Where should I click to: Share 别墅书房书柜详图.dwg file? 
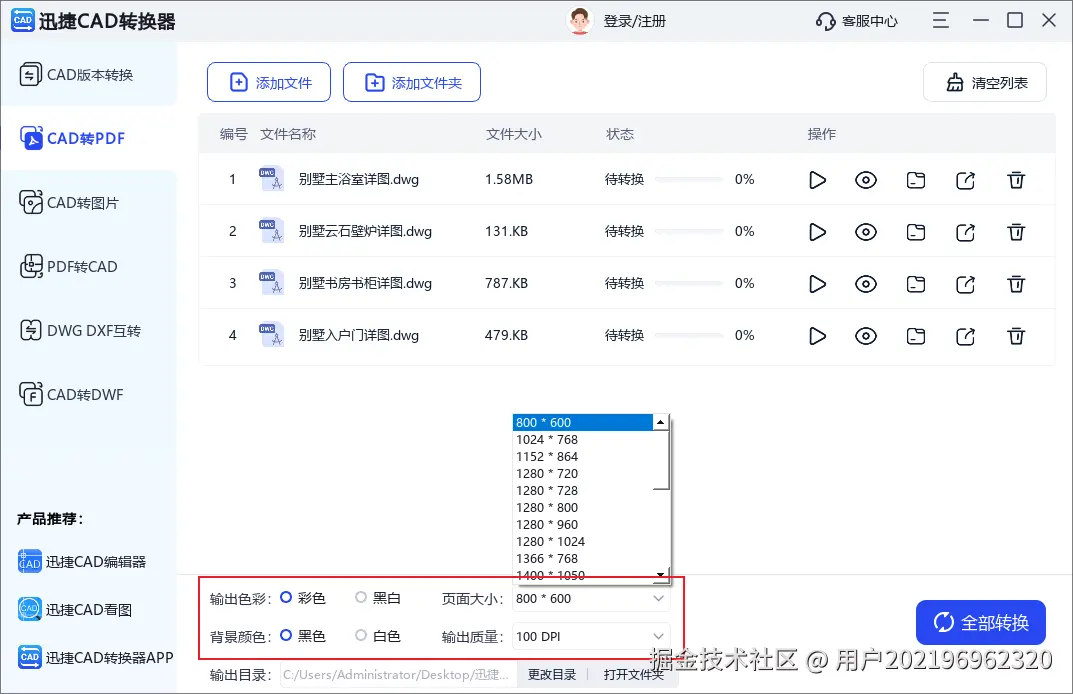pos(966,284)
